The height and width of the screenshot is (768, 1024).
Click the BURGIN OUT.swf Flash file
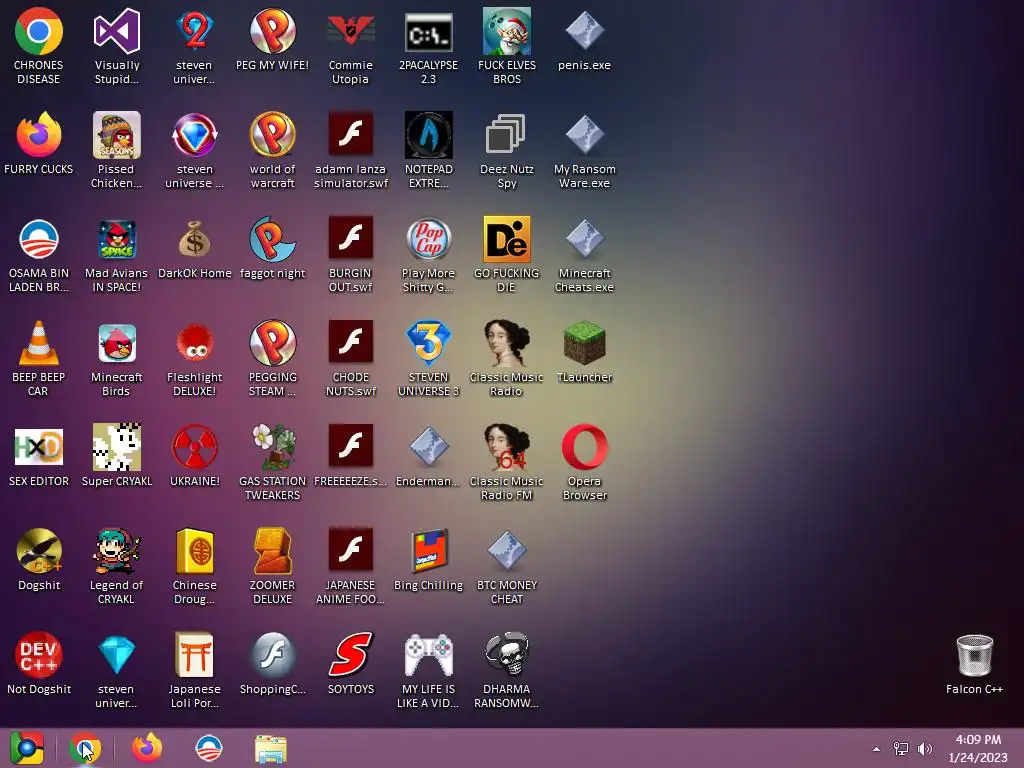pos(350,238)
